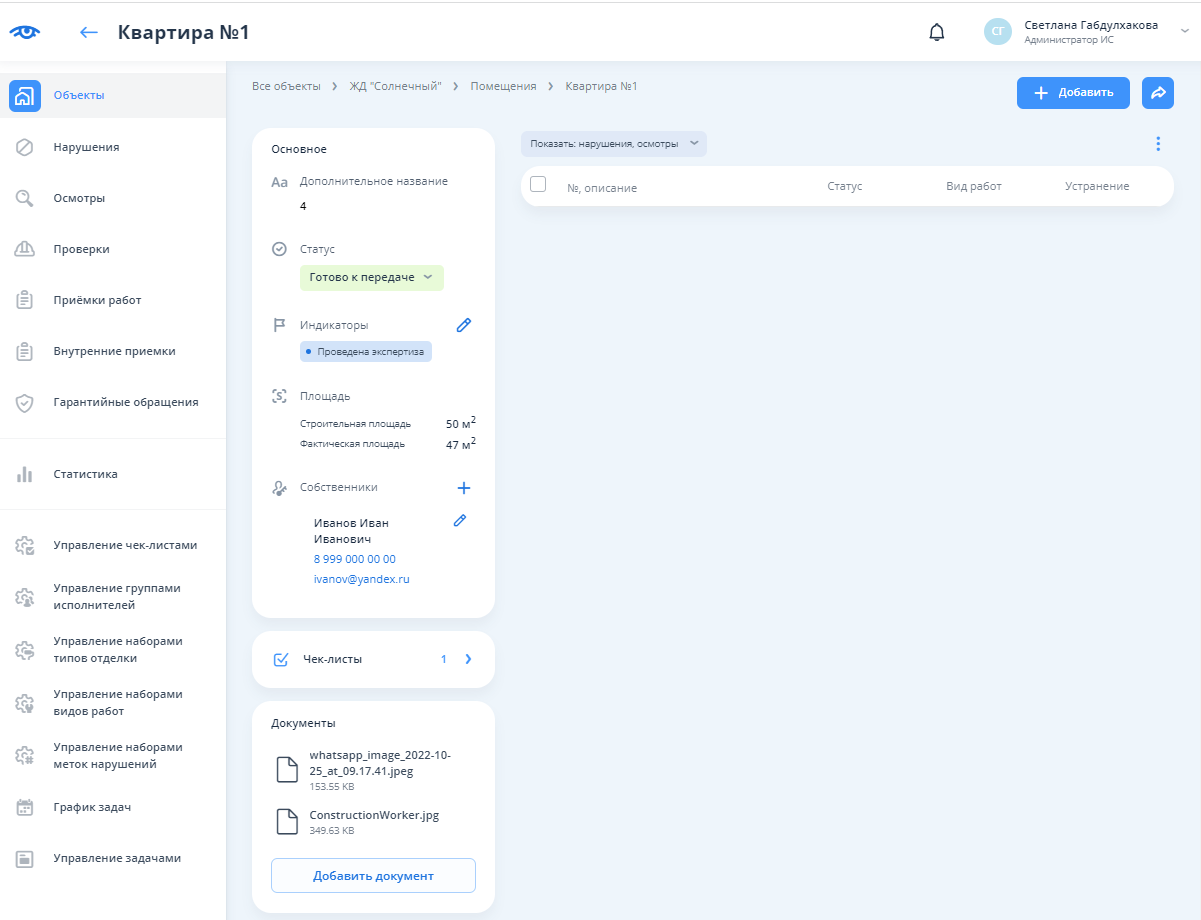The height and width of the screenshot is (920, 1201).
Task: Expand the Светлана Габдулхакова user menu
Action: [x=1184, y=32]
